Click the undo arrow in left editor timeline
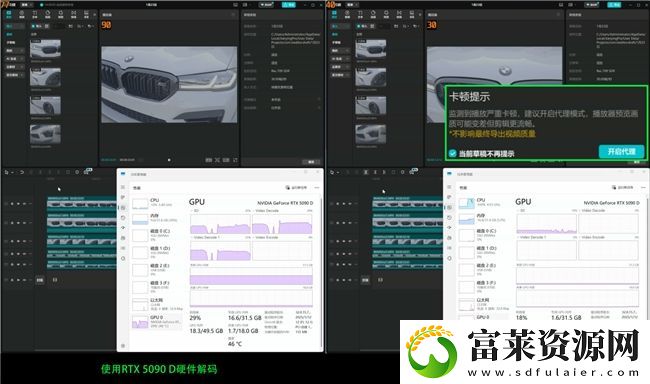This screenshot has height=384, width=650. [22, 172]
